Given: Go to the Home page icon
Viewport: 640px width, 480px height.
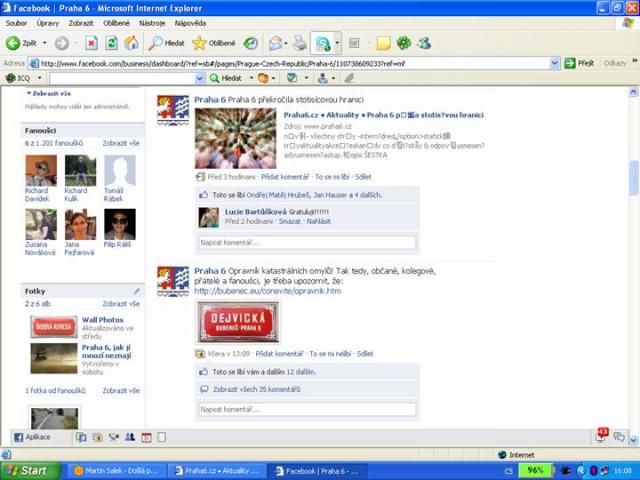Looking at the screenshot, I should click(131, 43).
